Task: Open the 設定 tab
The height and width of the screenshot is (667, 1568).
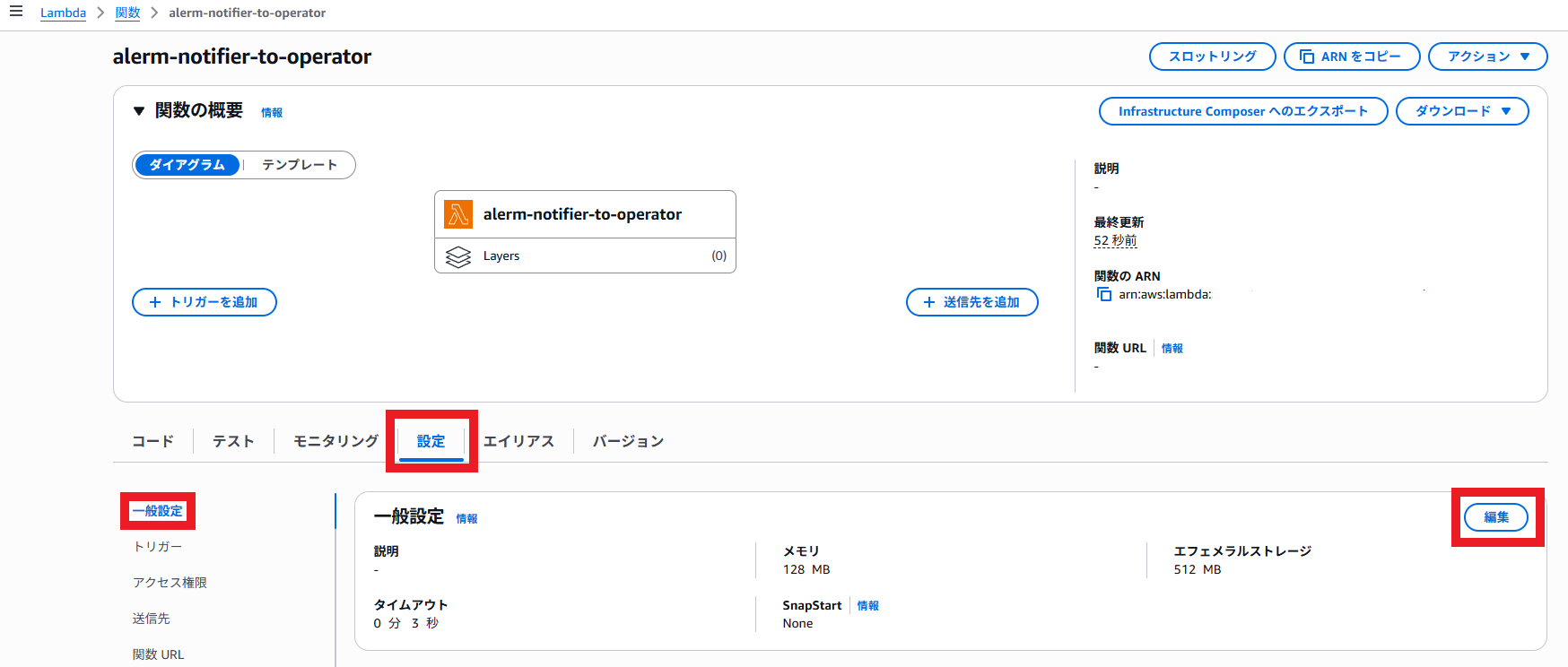Action: (431, 441)
